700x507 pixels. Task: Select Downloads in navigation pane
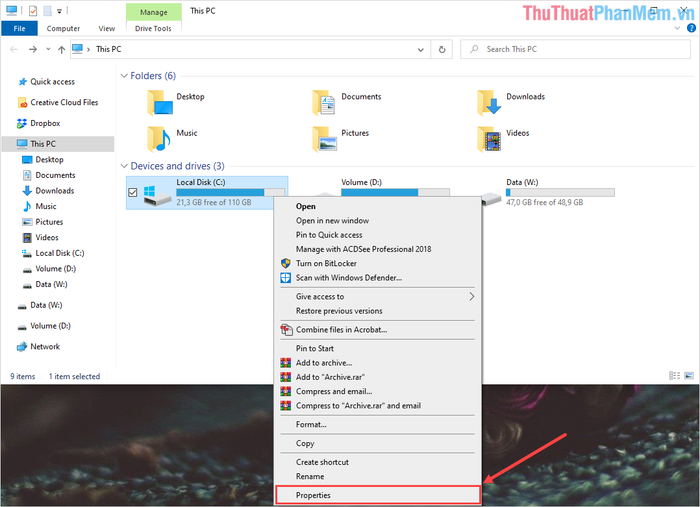pyautogui.click(x=58, y=191)
